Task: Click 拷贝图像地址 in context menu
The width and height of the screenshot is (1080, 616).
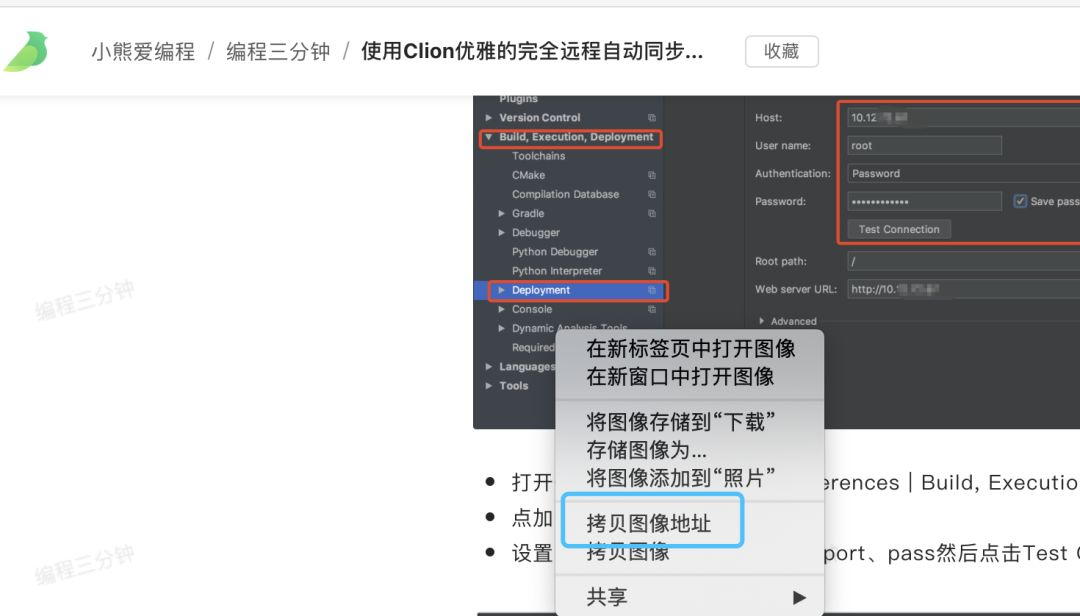Action: [649, 523]
